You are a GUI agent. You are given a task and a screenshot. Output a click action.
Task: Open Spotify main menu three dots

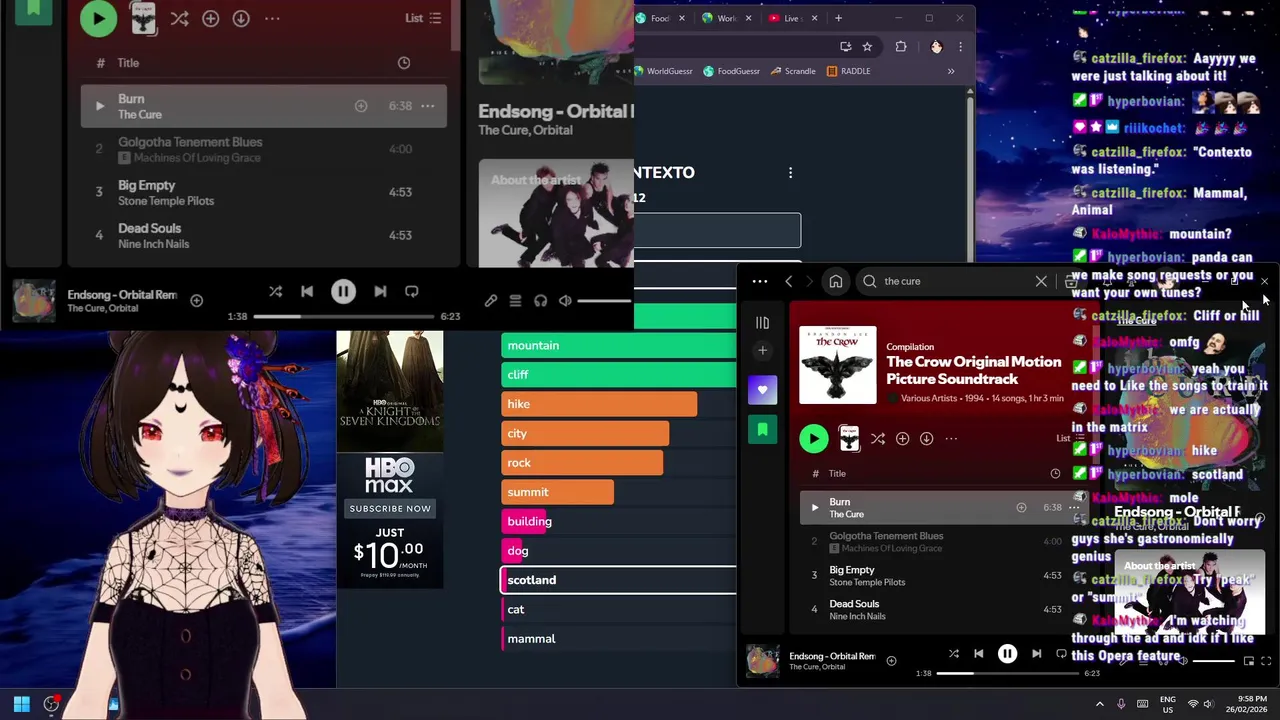tap(760, 281)
